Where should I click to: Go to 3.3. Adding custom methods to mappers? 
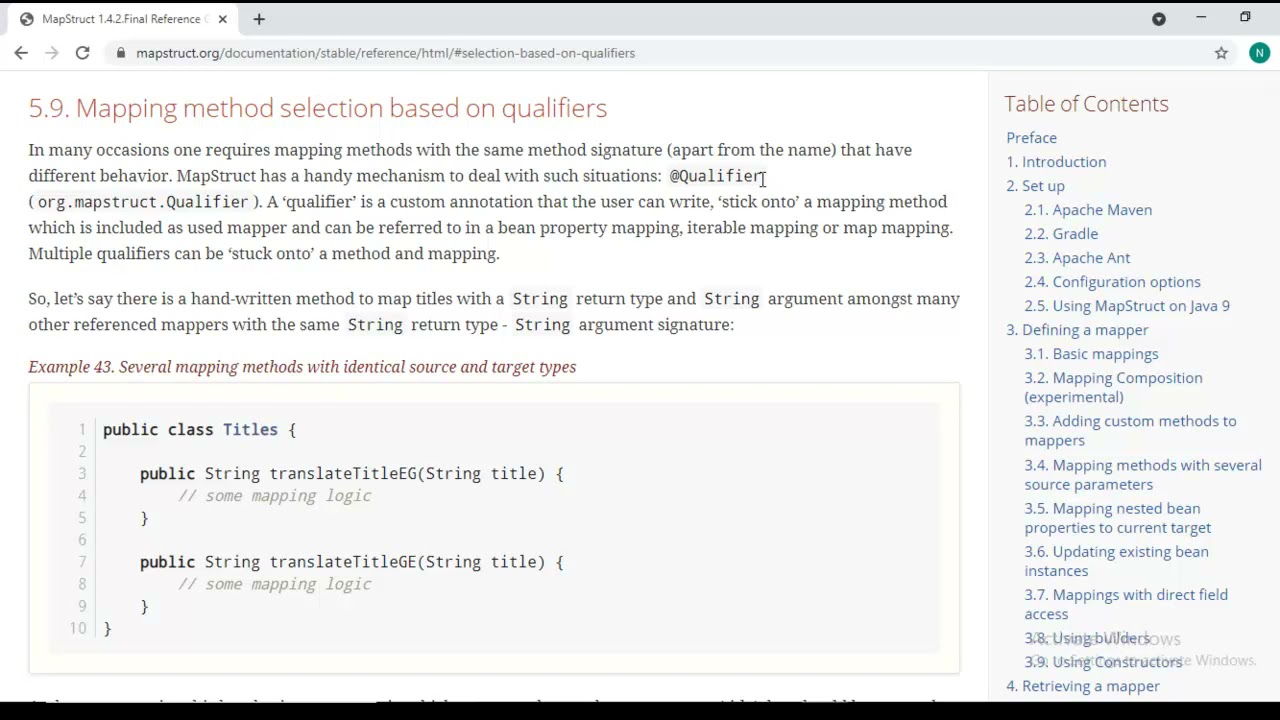tap(1130, 430)
